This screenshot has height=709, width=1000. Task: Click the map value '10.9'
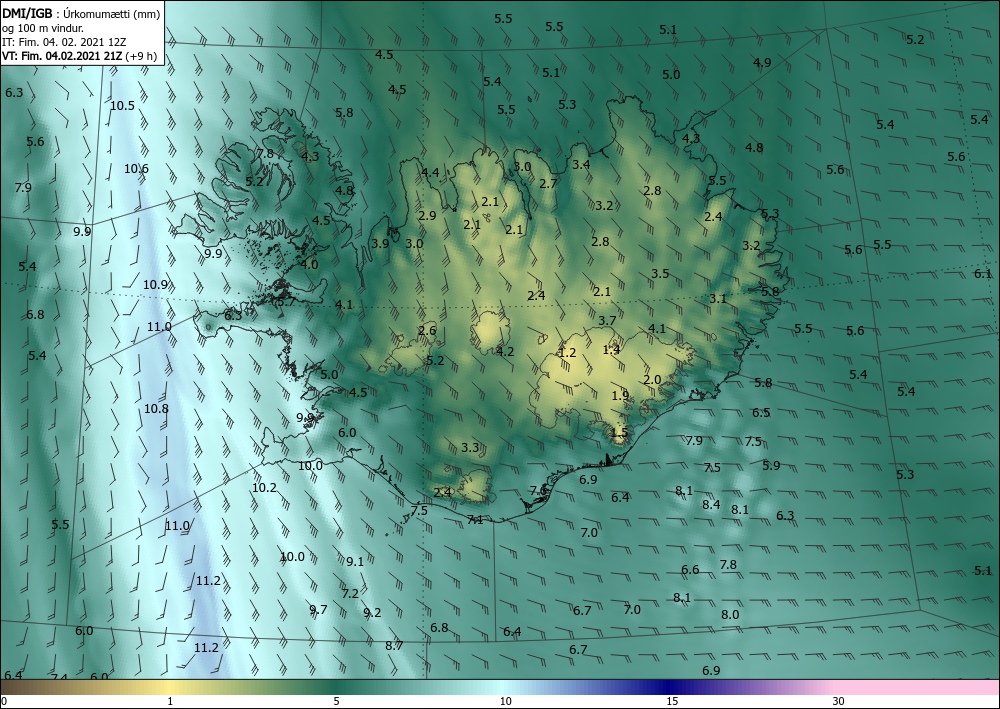155,285
